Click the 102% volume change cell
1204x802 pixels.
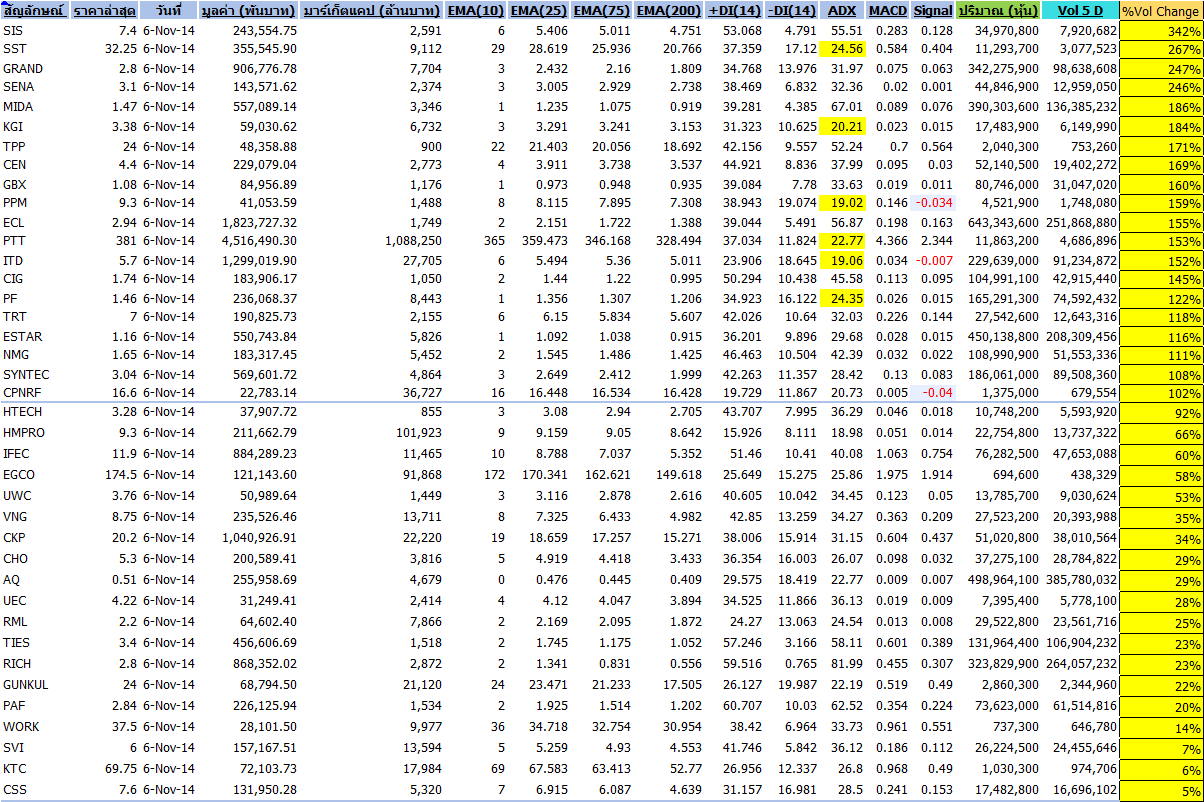pos(1161,393)
